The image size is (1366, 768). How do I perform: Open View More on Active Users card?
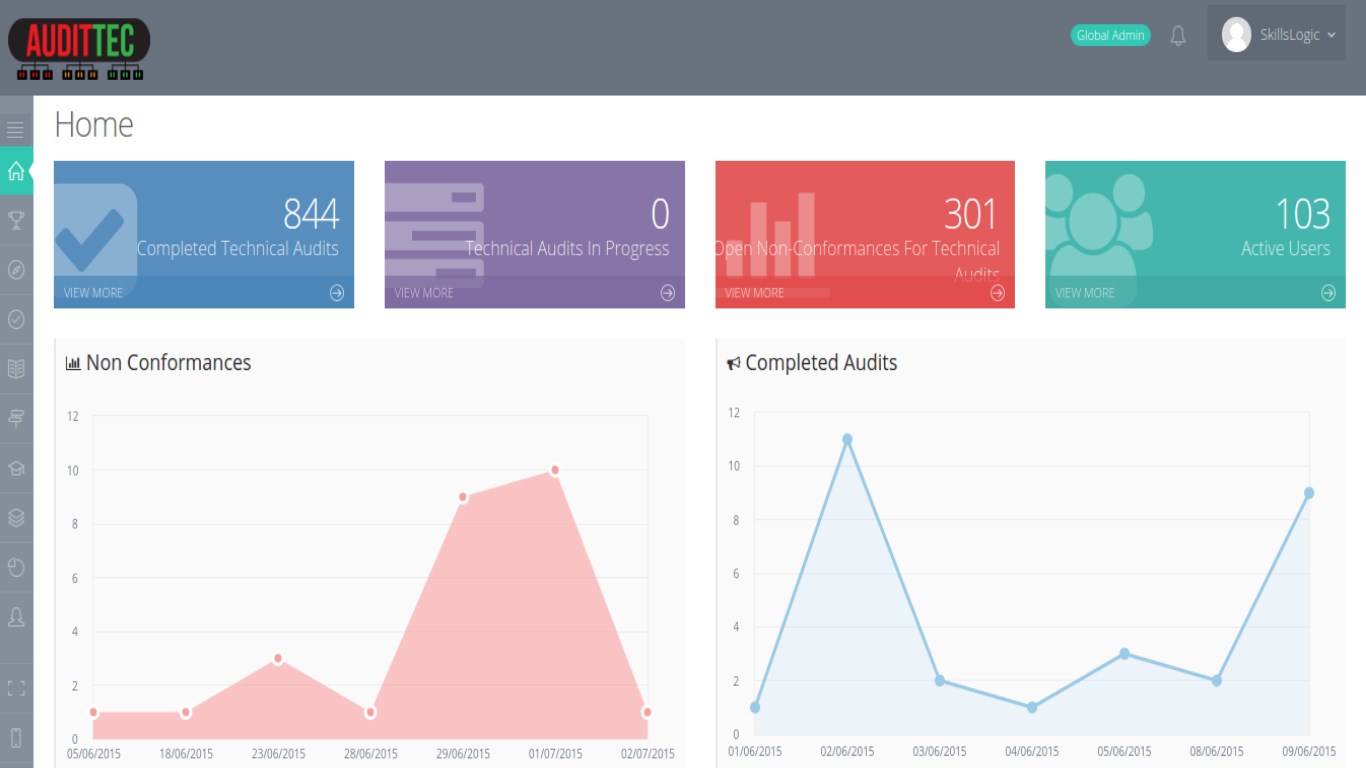tap(1195, 293)
